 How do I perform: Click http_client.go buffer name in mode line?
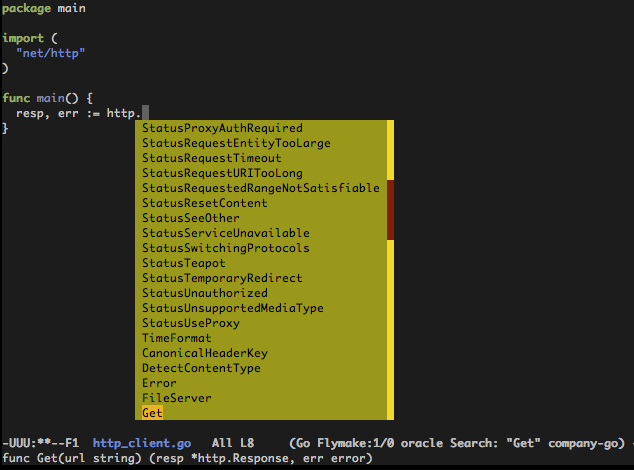click(x=142, y=443)
